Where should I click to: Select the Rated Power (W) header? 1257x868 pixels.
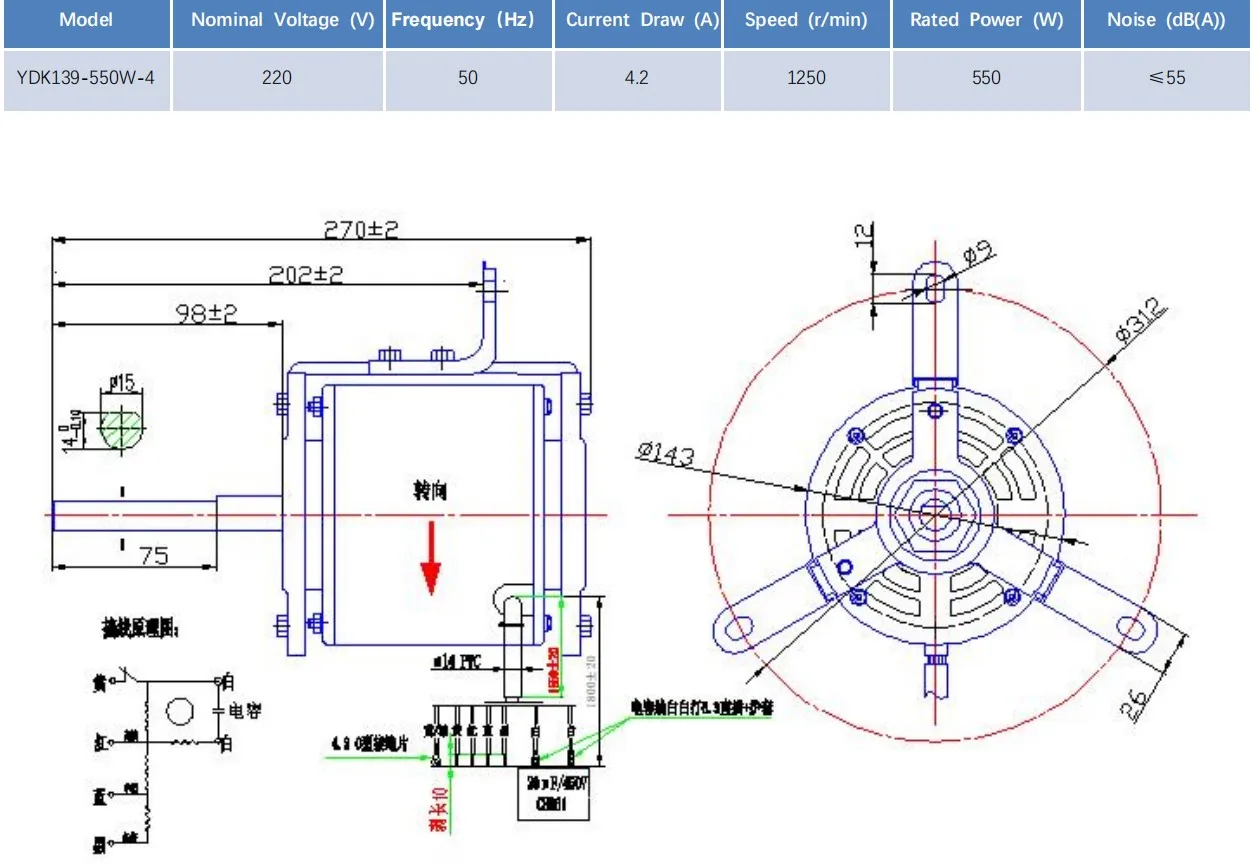pos(986,20)
